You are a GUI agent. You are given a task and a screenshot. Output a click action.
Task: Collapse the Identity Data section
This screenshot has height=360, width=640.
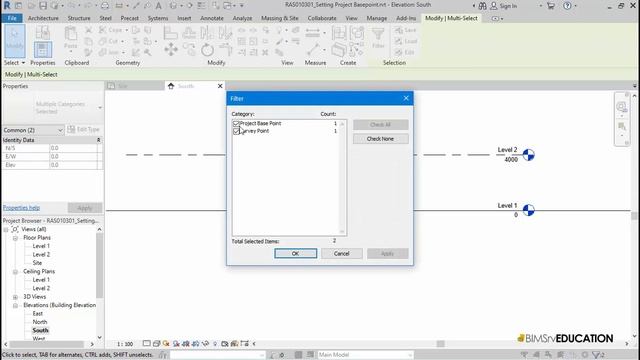[98, 140]
